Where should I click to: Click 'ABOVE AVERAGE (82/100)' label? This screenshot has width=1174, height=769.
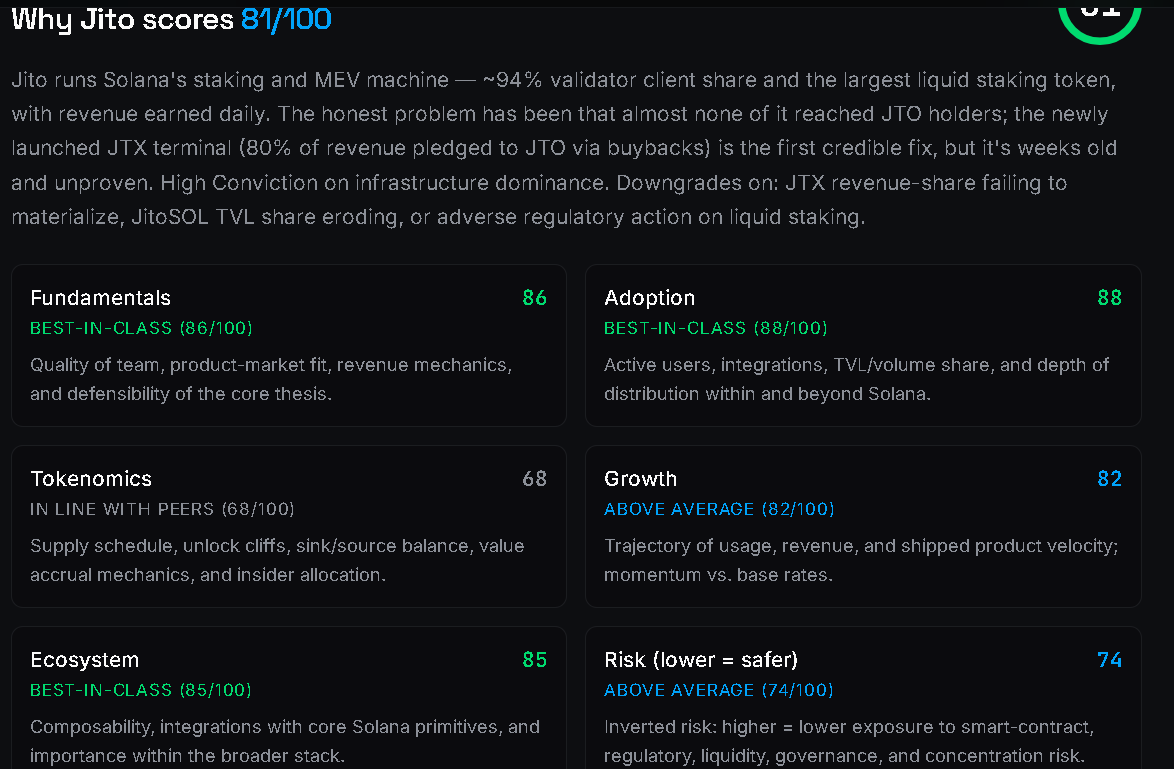point(720,509)
